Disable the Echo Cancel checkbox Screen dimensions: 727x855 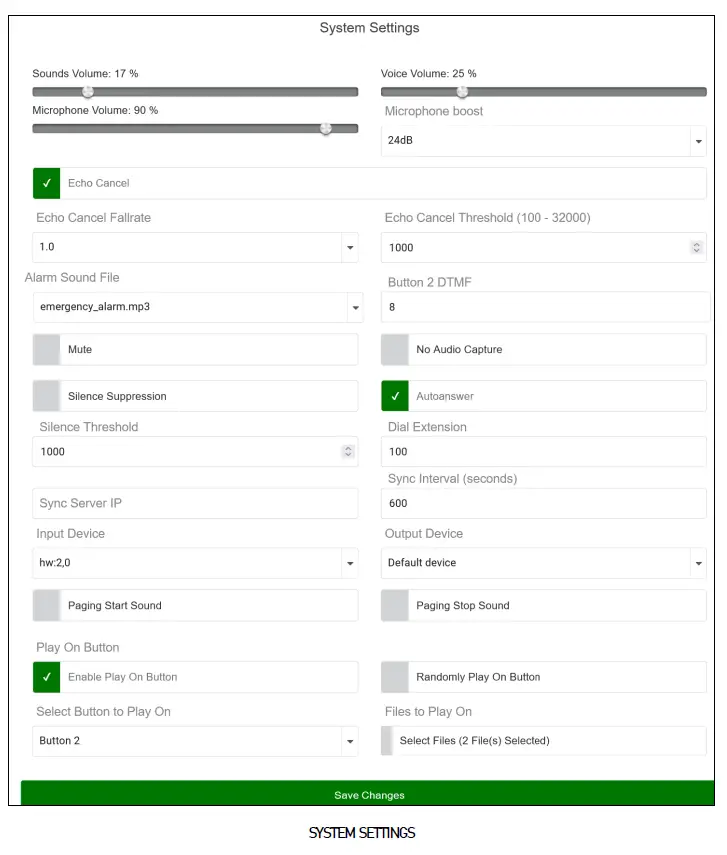tap(46, 183)
